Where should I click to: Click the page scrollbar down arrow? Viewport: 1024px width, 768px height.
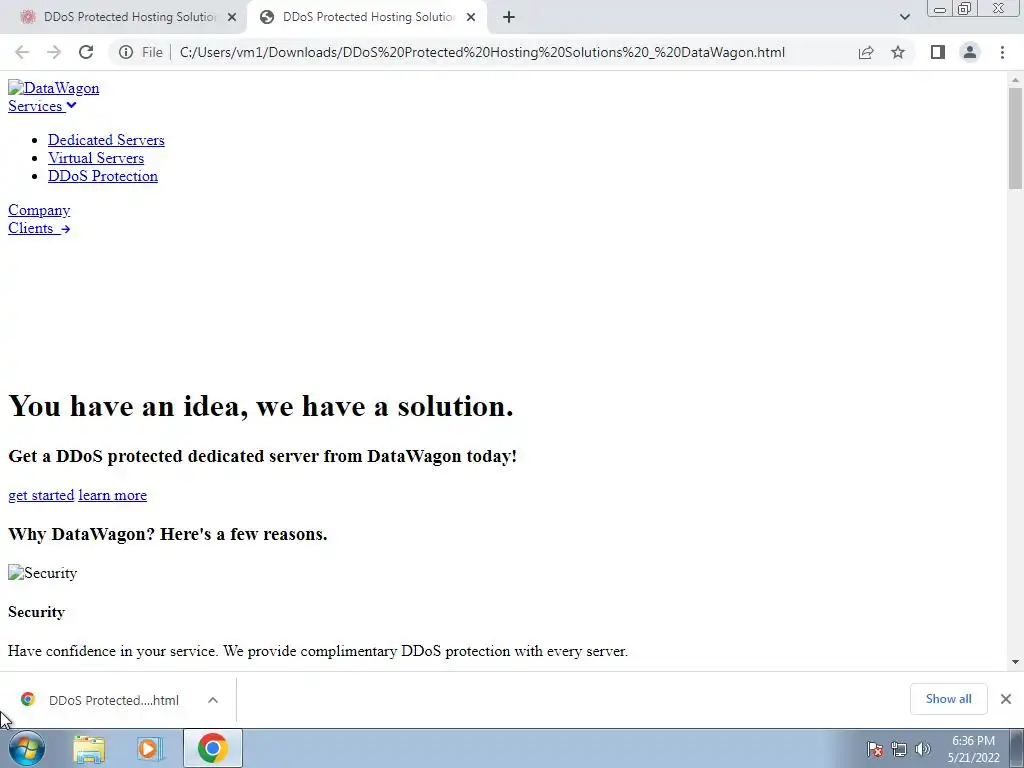(1015, 662)
